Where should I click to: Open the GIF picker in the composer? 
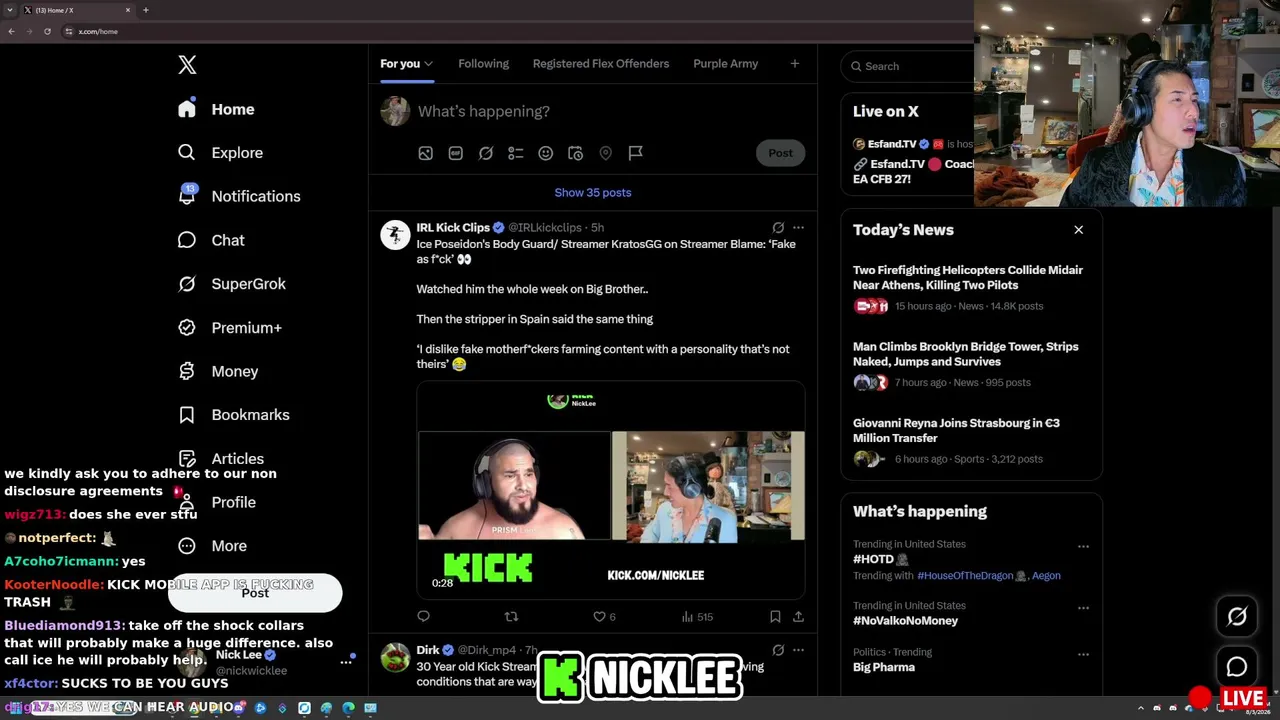coord(456,153)
